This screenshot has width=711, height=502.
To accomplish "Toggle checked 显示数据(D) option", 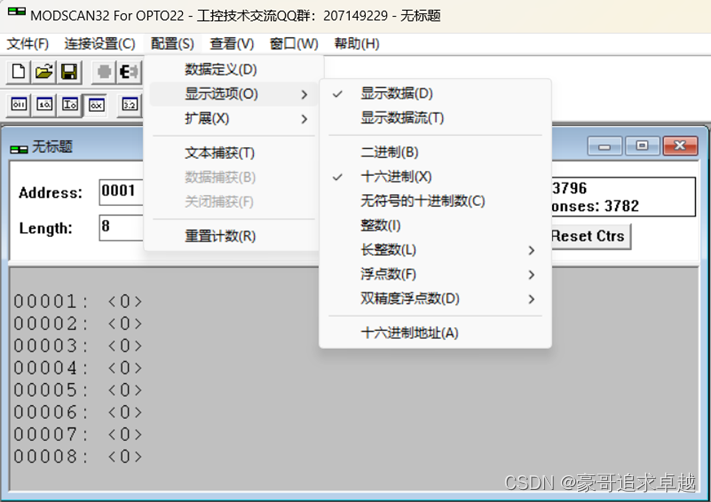I will pos(435,93).
